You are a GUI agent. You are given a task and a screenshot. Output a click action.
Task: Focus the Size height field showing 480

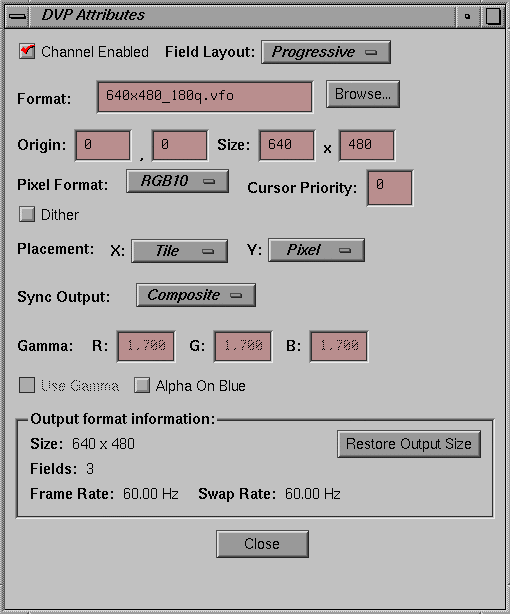click(367, 146)
